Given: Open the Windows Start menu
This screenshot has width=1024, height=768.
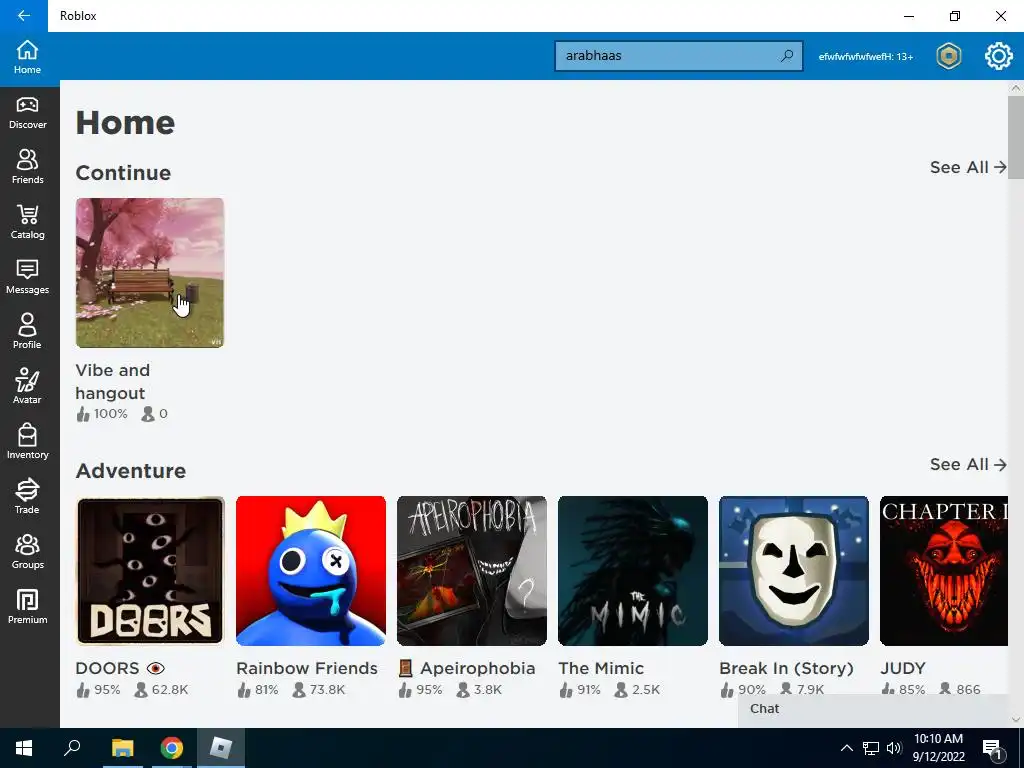Looking at the screenshot, I should [24, 748].
